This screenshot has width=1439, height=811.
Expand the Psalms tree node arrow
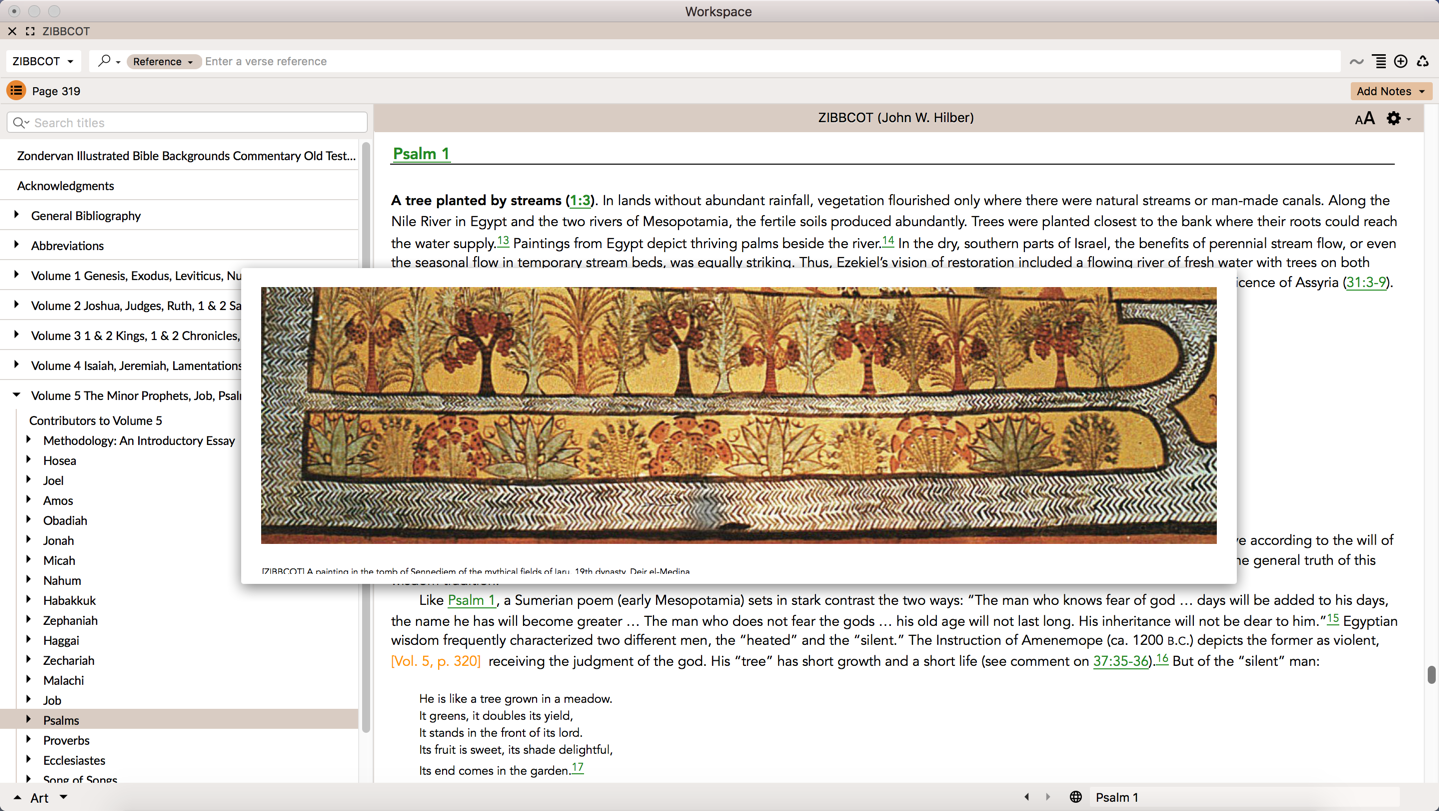click(28, 720)
